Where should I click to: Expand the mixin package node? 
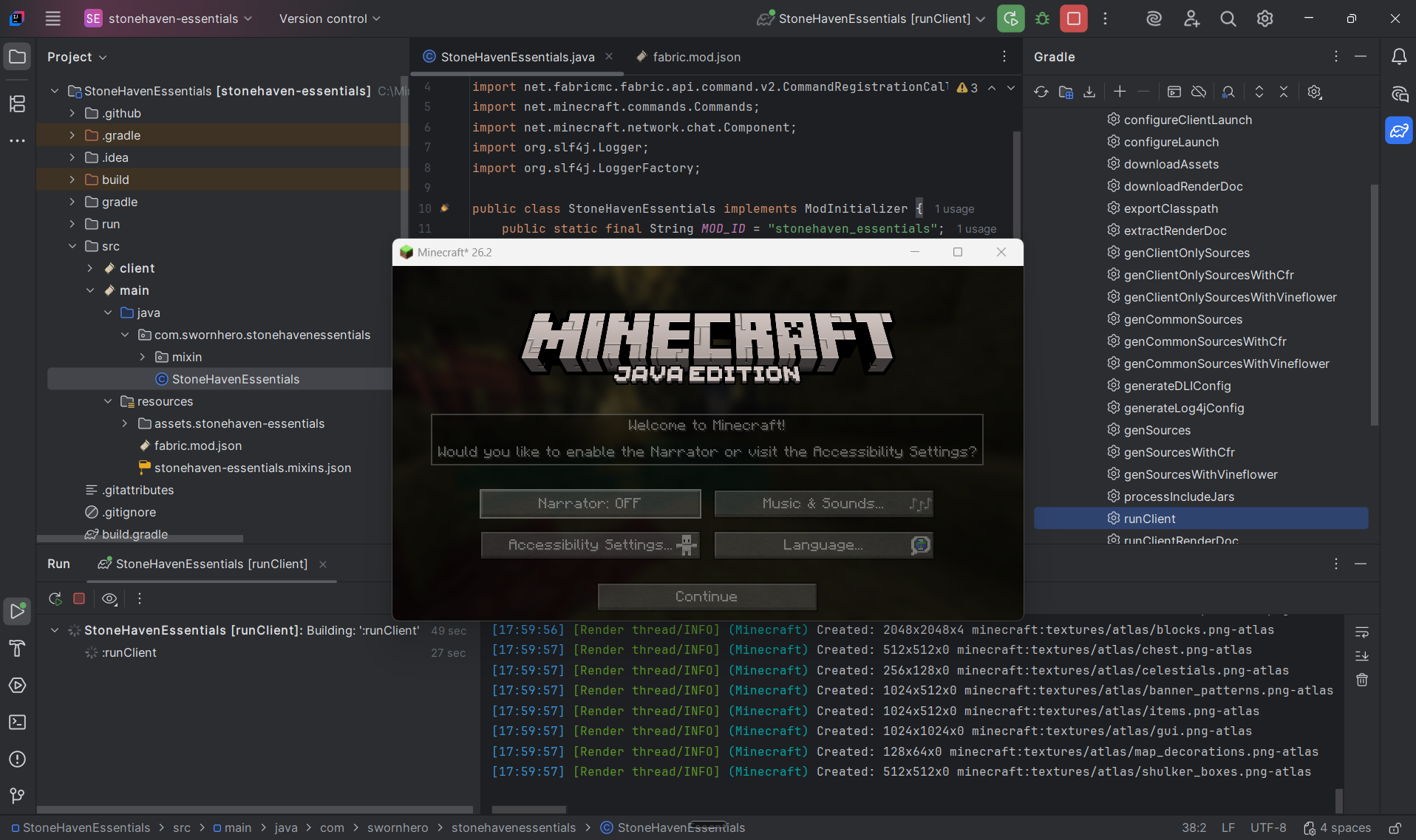(x=142, y=357)
